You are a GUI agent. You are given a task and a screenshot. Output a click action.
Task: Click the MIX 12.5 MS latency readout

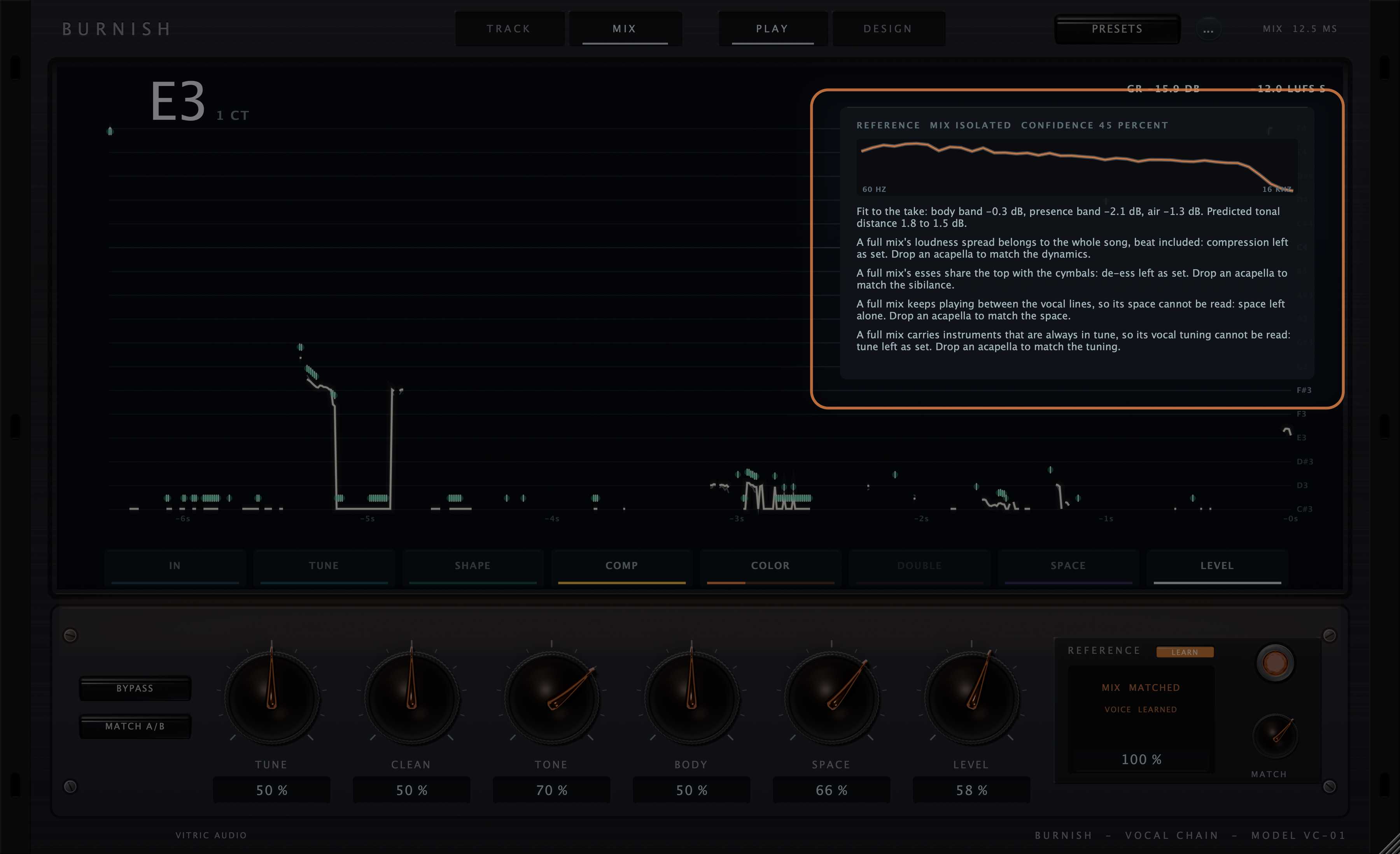1300,28
